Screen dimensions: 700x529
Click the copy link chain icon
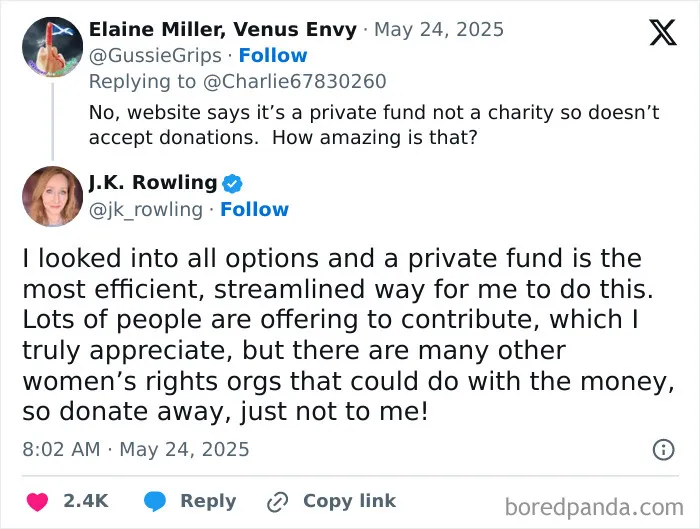click(277, 502)
